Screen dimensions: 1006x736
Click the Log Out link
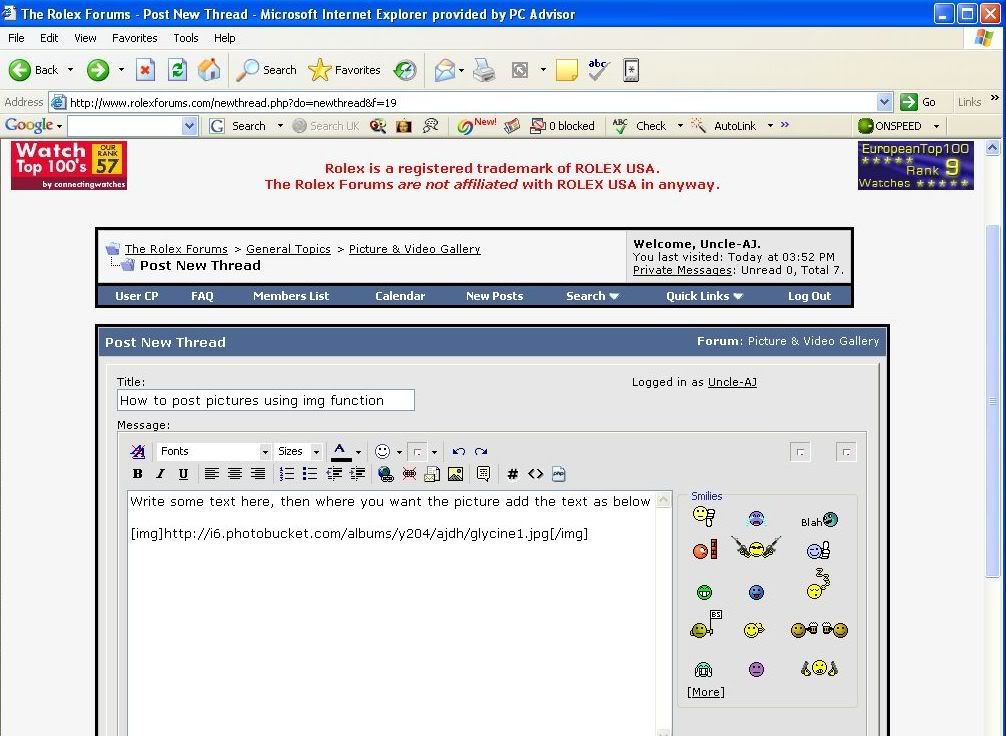(x=809, y=296)
